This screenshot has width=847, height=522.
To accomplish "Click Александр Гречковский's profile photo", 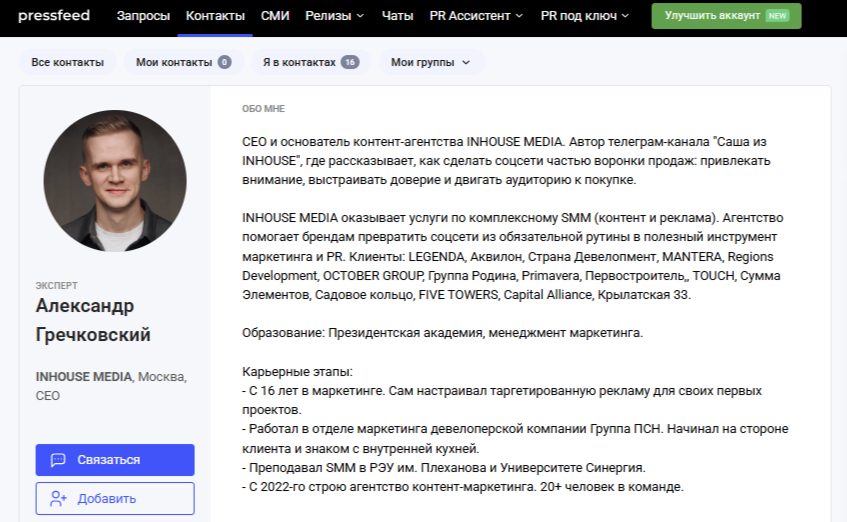I will [x=115, y=181].
